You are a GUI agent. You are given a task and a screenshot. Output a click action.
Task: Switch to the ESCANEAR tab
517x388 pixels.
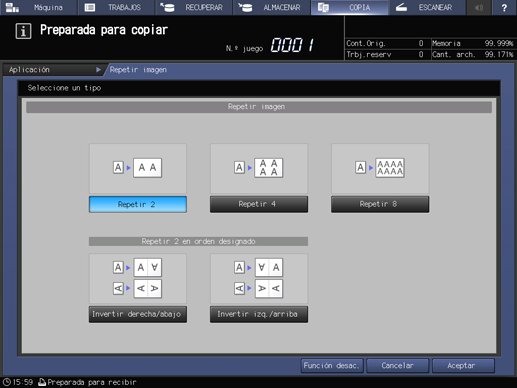click(427, 7)
